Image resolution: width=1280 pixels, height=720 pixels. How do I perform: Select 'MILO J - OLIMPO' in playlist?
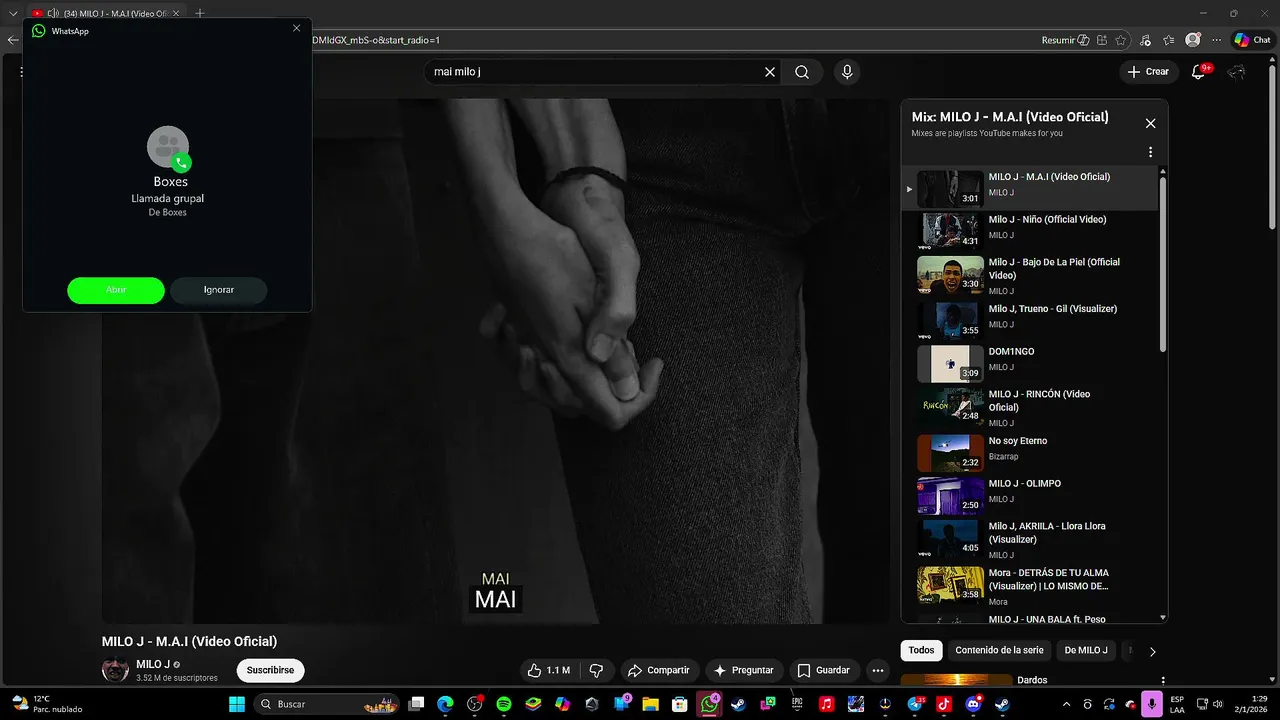[x=1030, y=495]
